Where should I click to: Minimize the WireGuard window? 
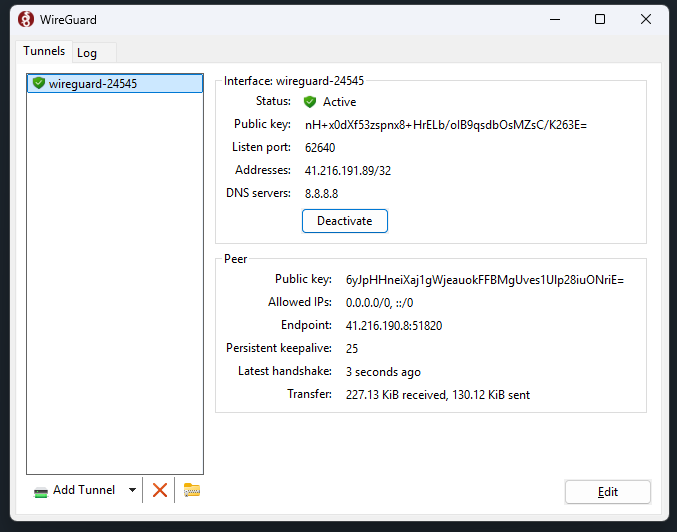click(555, 19)
